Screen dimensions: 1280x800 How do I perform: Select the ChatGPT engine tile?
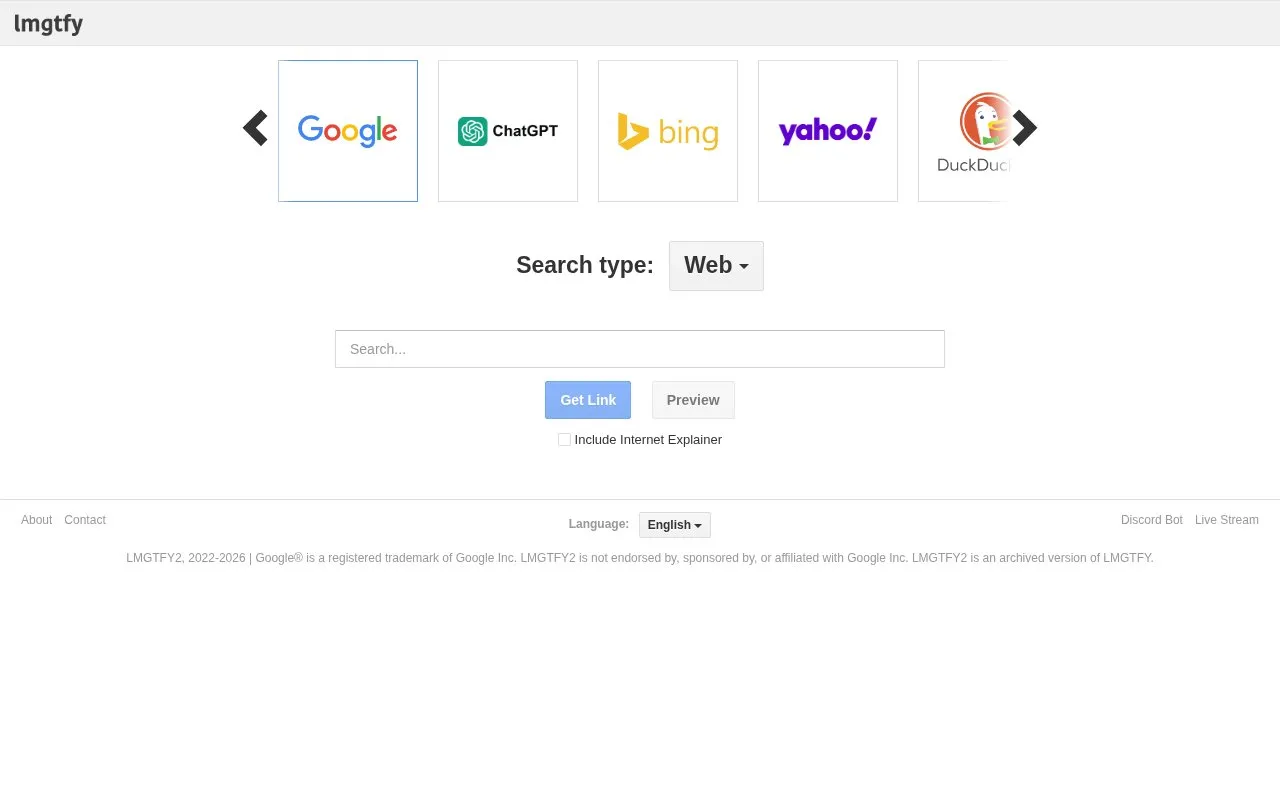click(508, 131)
